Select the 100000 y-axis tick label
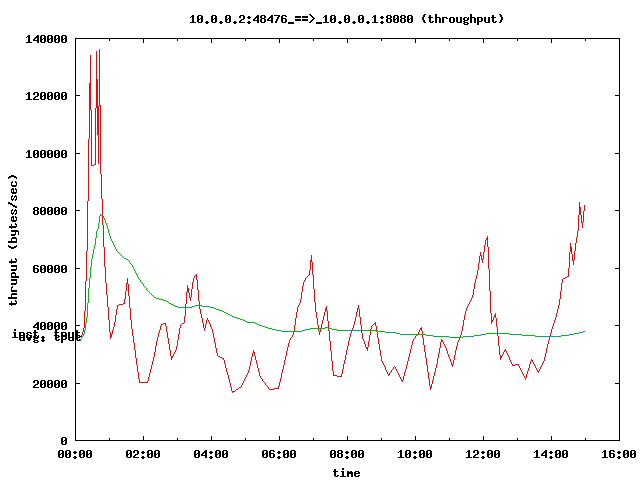640x480 pixels. [x=46, y=154]
